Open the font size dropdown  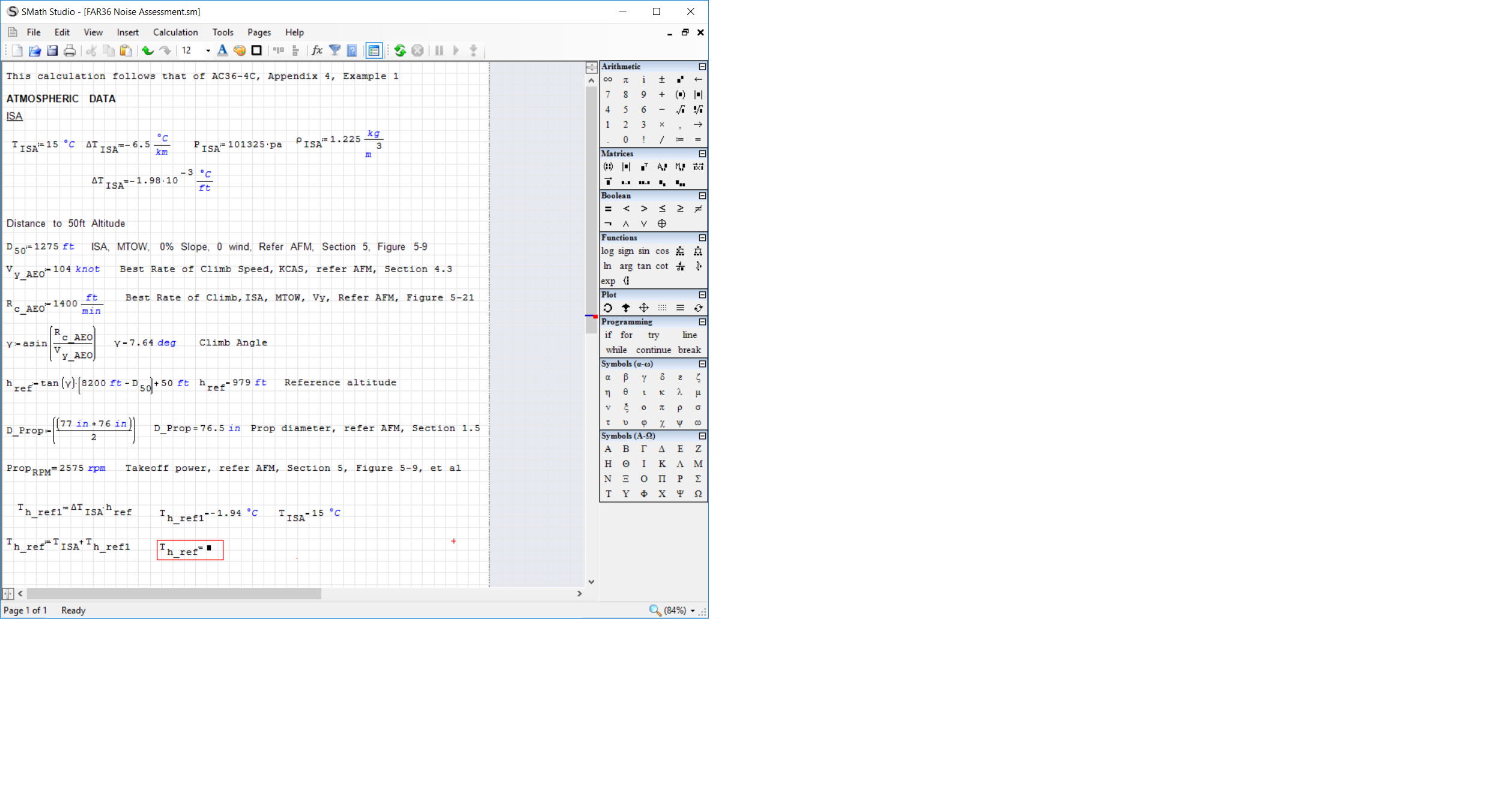[208, 50]
